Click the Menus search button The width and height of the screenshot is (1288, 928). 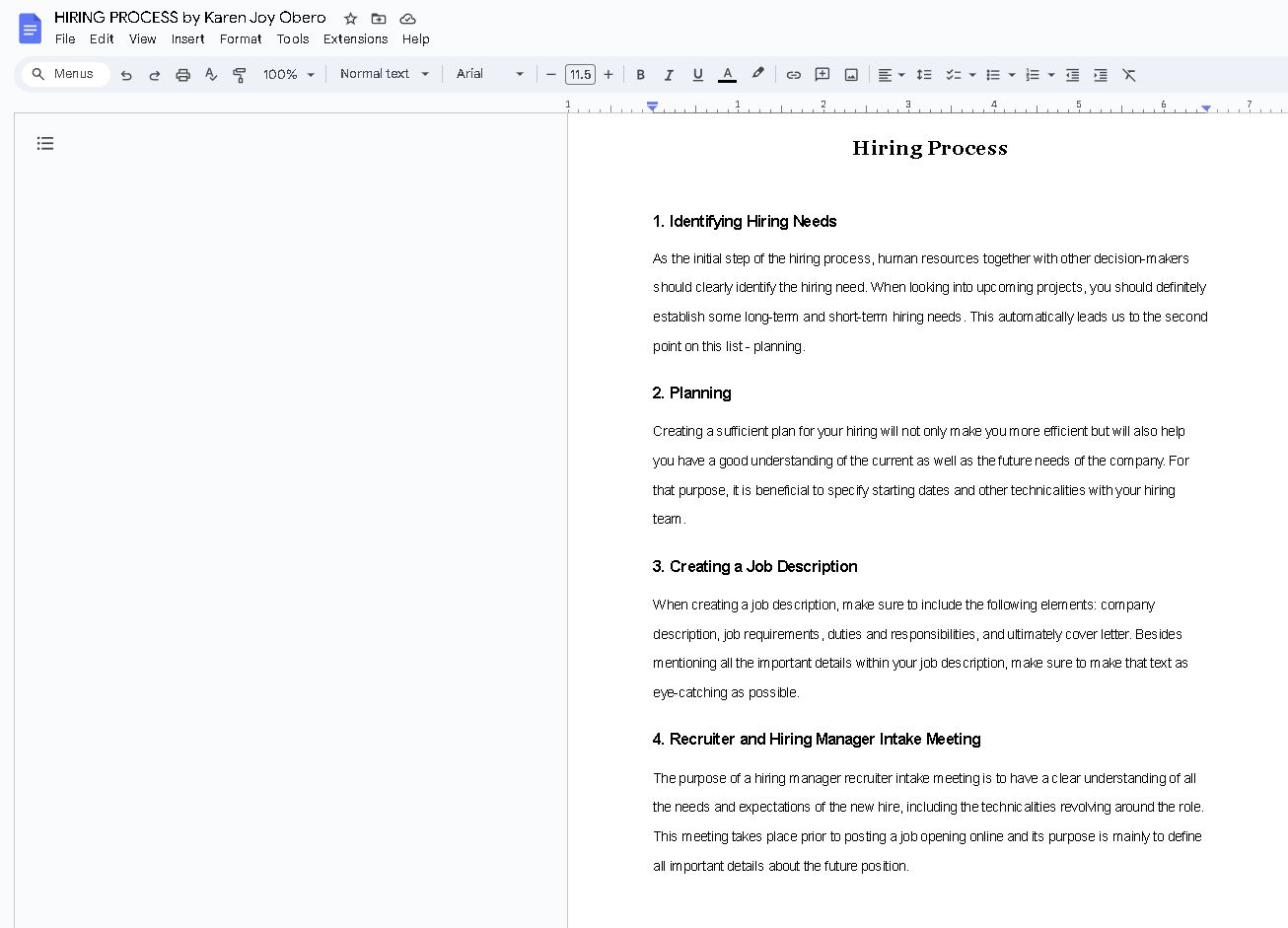(x=65, y=74)
